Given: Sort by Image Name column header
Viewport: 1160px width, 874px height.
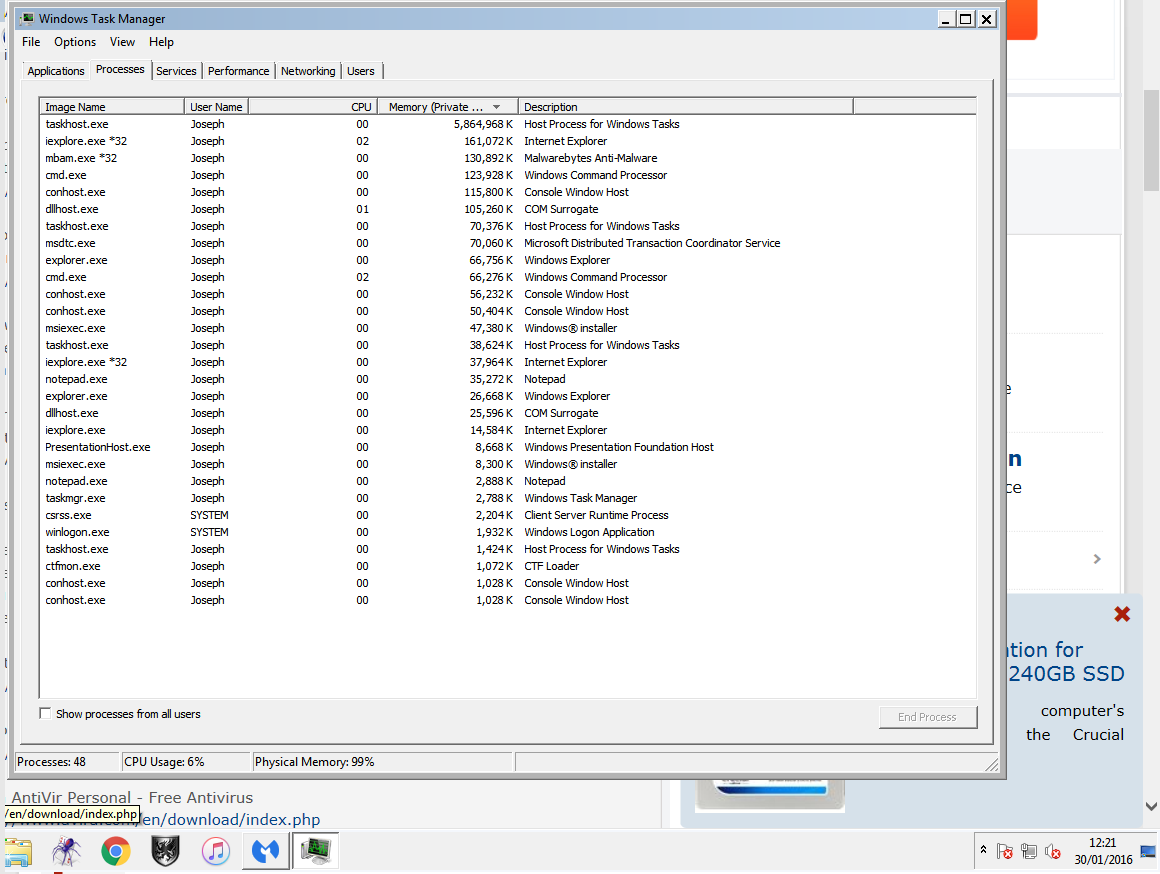Looking at the screenshot, I should (x=112, y=107).
